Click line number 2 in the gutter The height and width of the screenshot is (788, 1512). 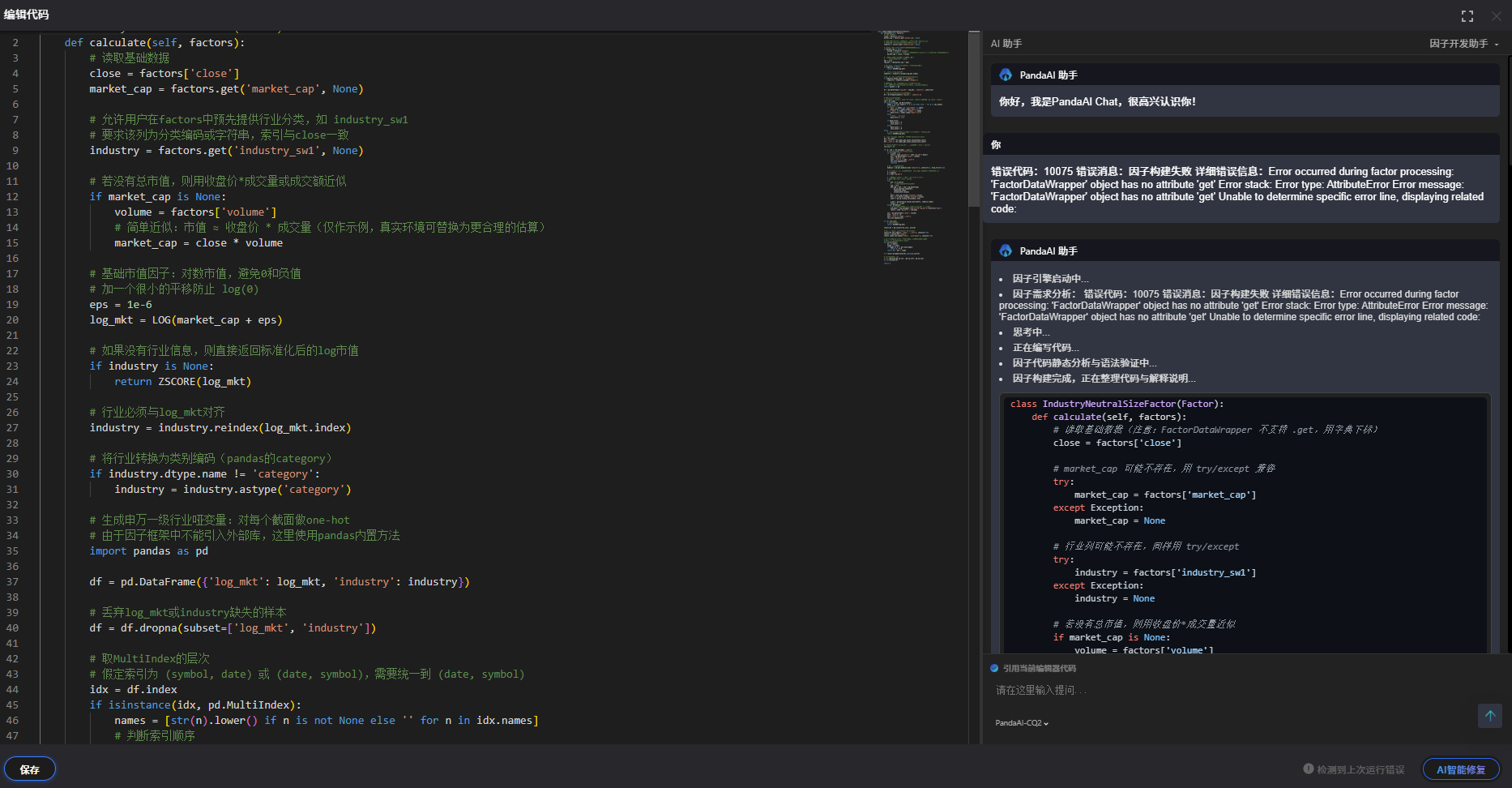tap(15, 43)
